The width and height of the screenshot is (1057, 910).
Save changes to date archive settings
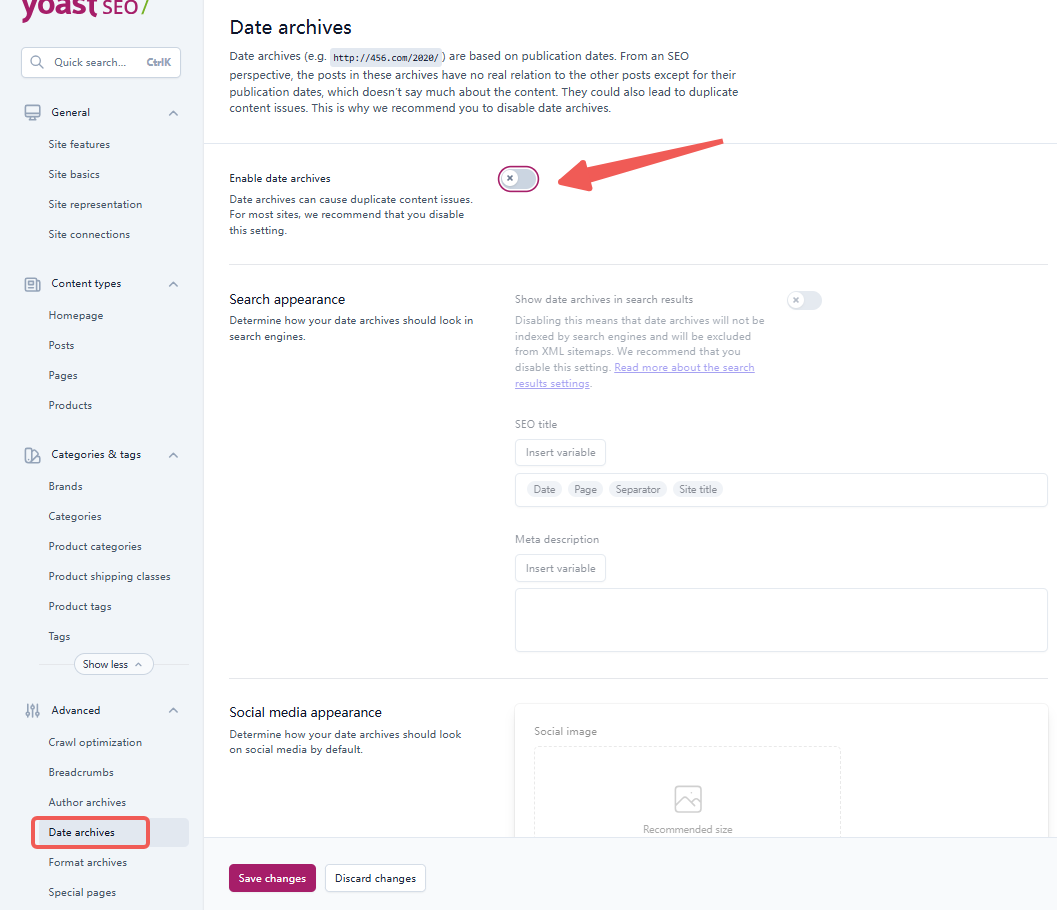[x=272, y=878]
